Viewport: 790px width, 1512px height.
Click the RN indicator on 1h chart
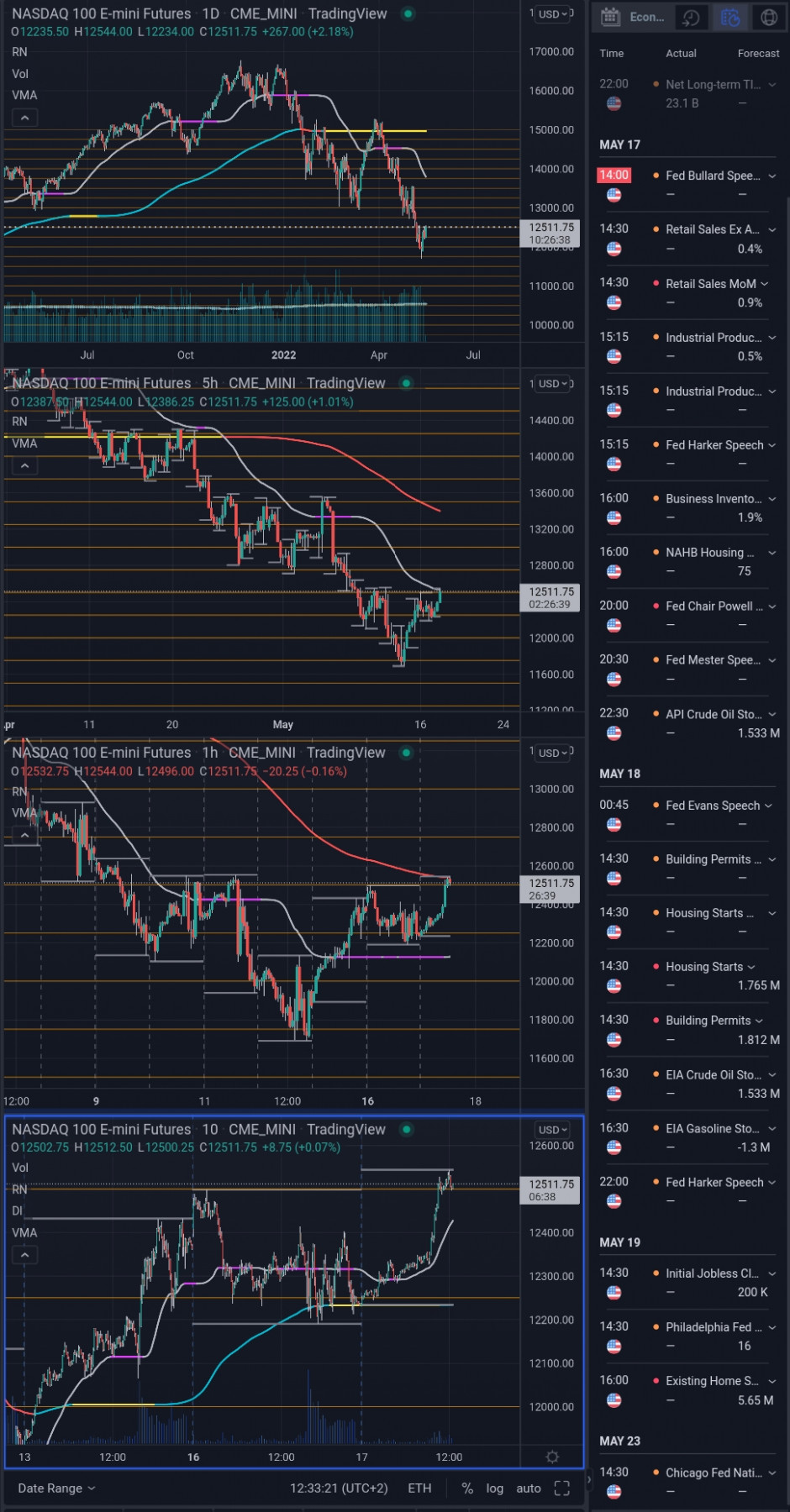[x=19, y=790]
